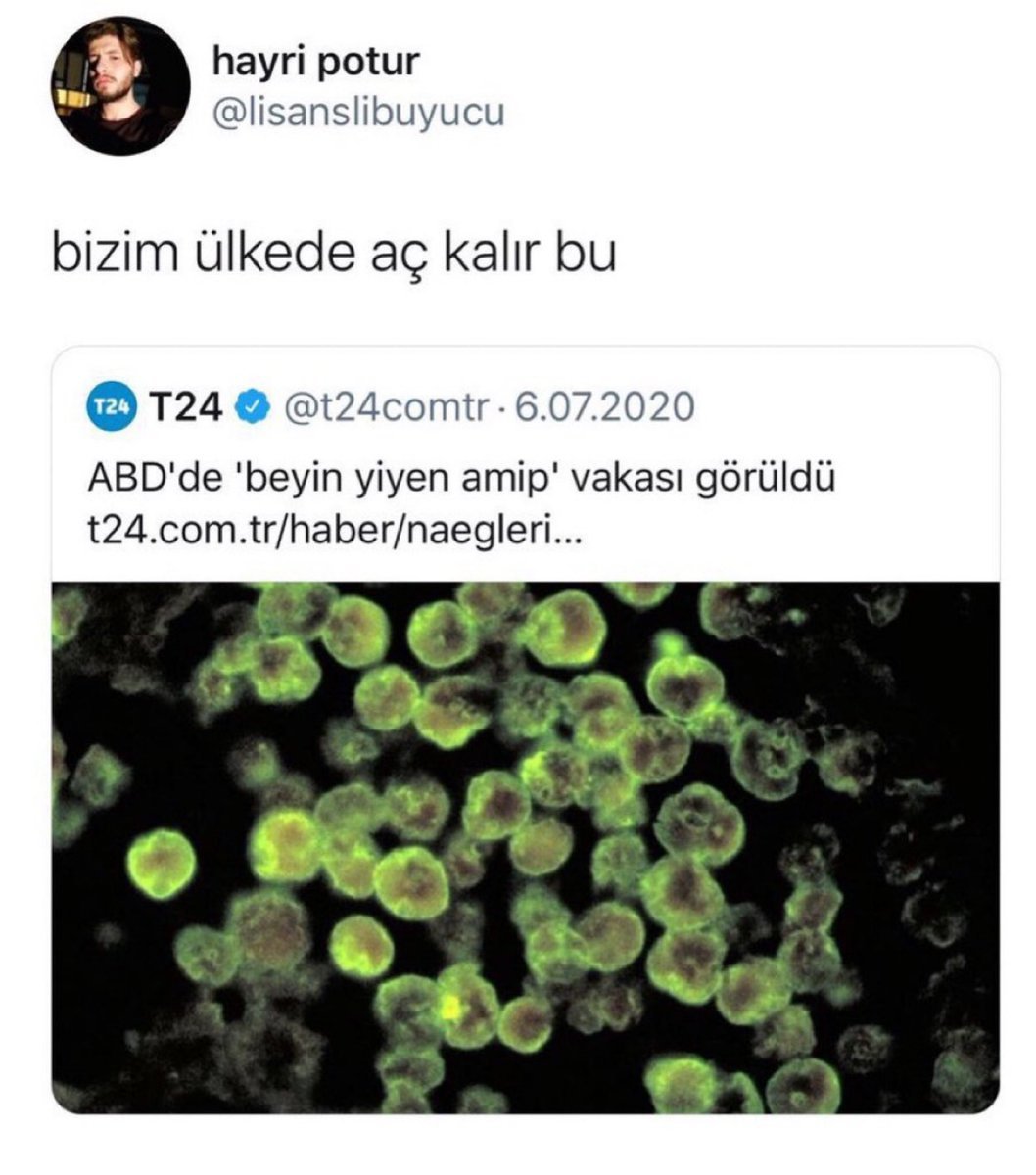1036x1175 pixels.
Task: Open the headline ABD'de 'beyin yiyen amip' vakası görüldü
Action: [461, 481]
